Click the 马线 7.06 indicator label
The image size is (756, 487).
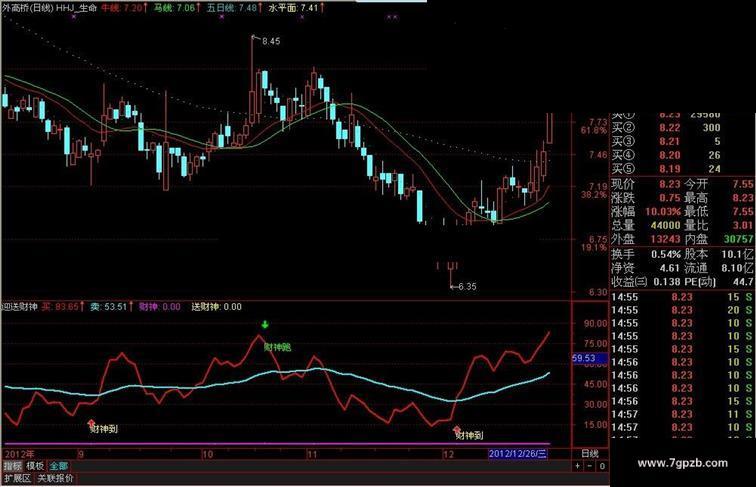pos(176,8)
